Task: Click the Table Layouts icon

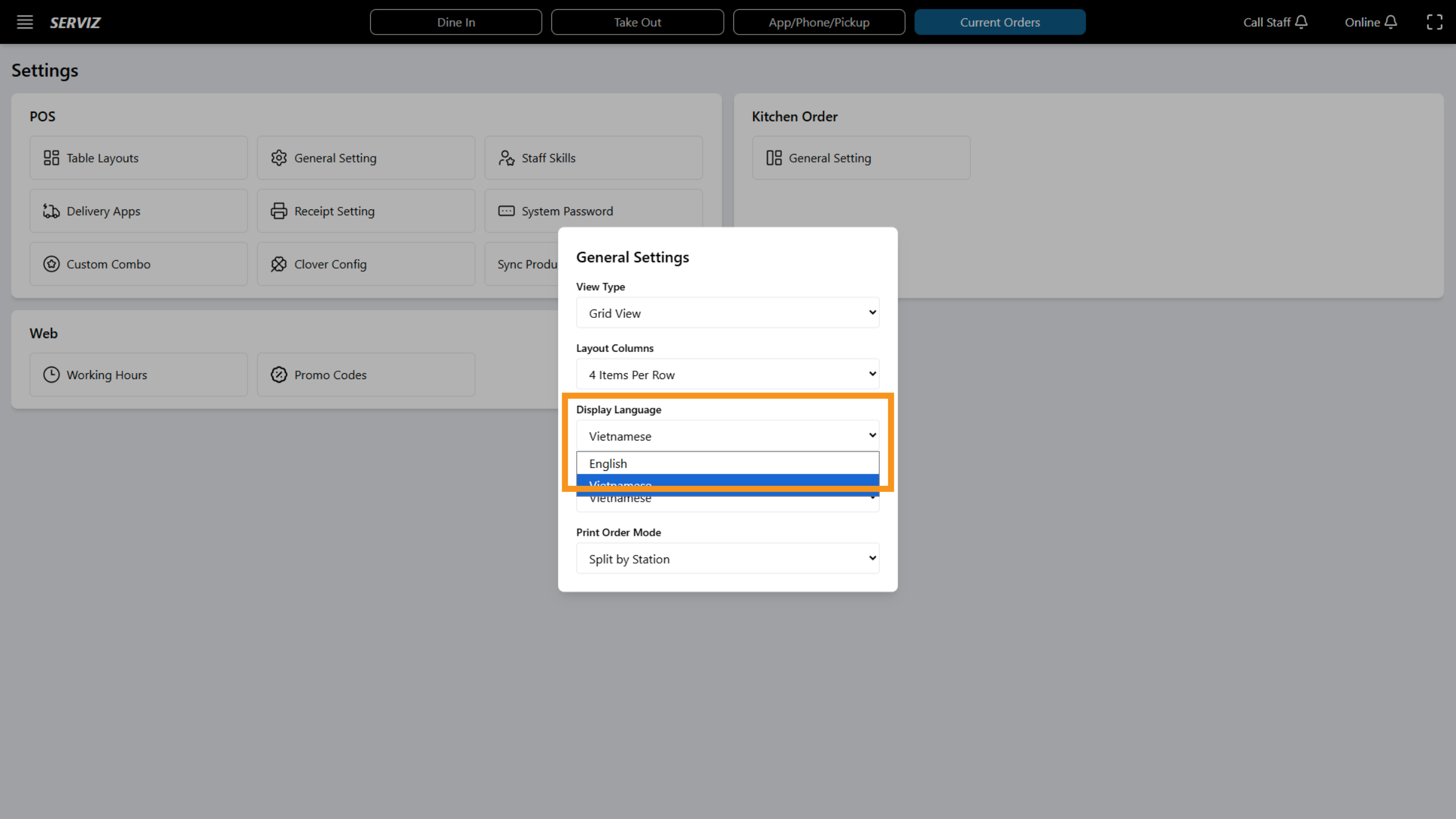Action: (x=51, y=158)
